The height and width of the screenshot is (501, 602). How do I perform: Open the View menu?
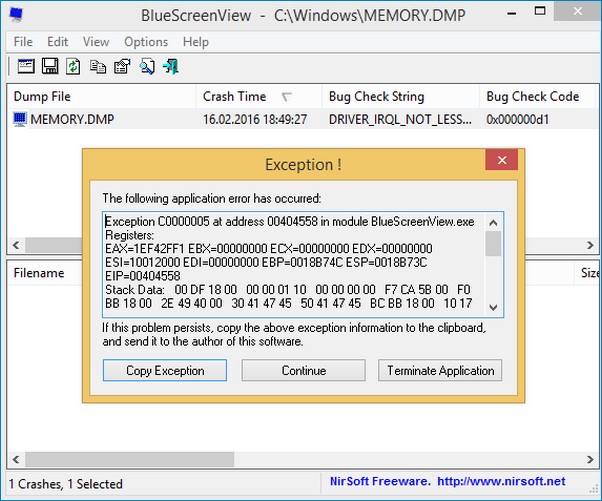pos(96,42)
